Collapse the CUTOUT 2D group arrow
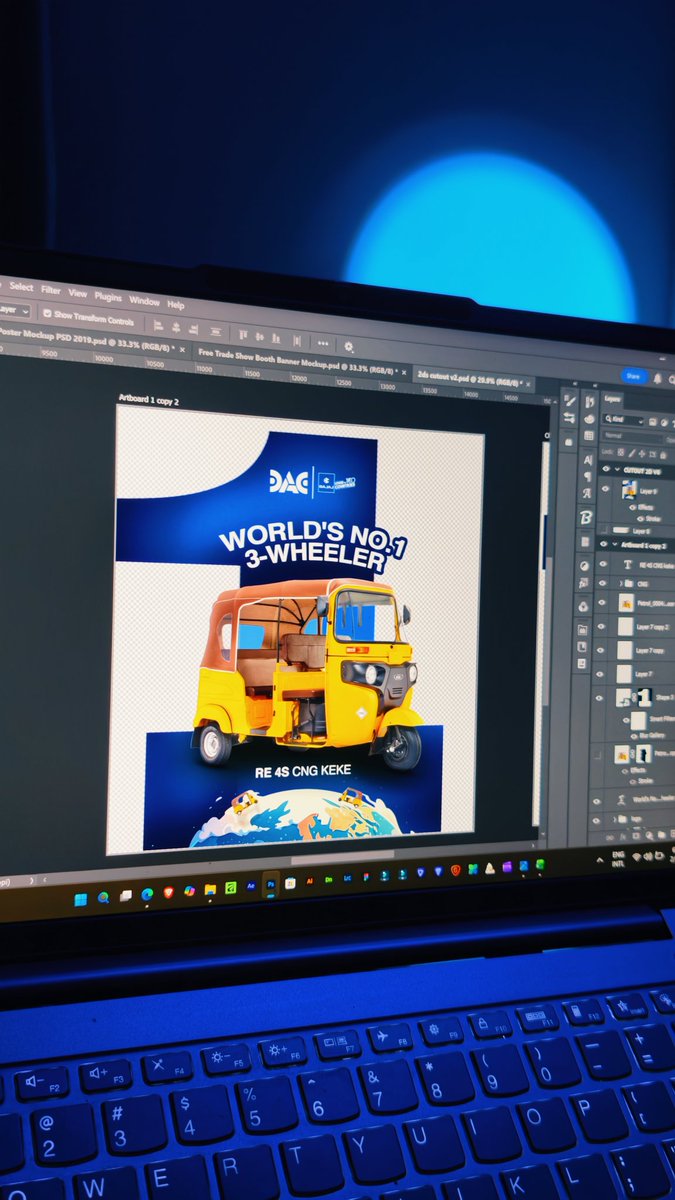 [617, 469]
